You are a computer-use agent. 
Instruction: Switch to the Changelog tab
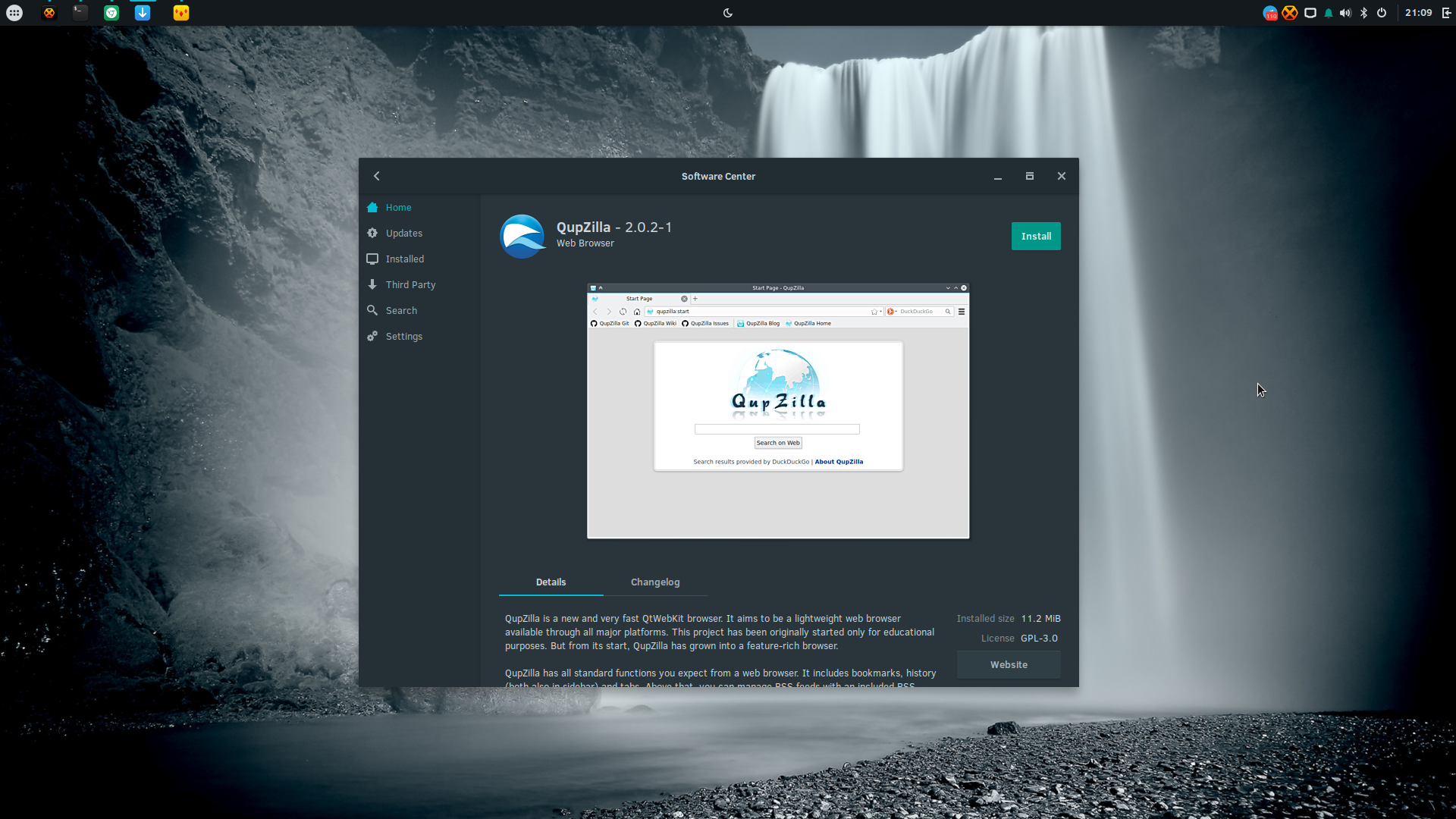point(655,582)
